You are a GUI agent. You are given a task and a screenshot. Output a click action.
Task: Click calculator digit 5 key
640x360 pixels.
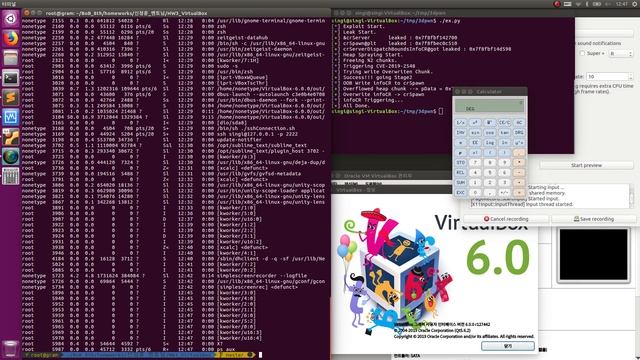coord(489,173)
